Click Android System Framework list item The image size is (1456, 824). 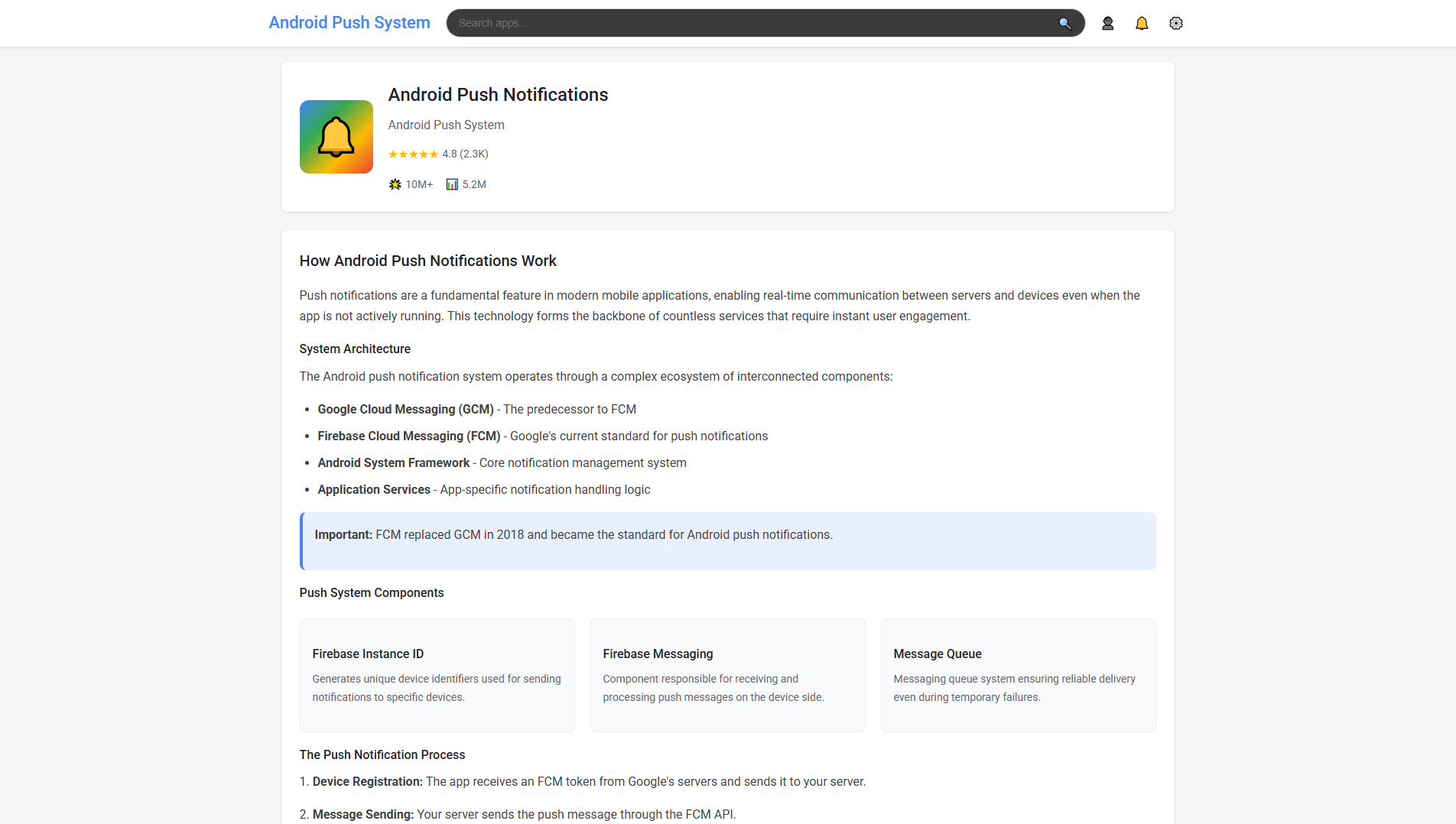click(x=502, y=463)
